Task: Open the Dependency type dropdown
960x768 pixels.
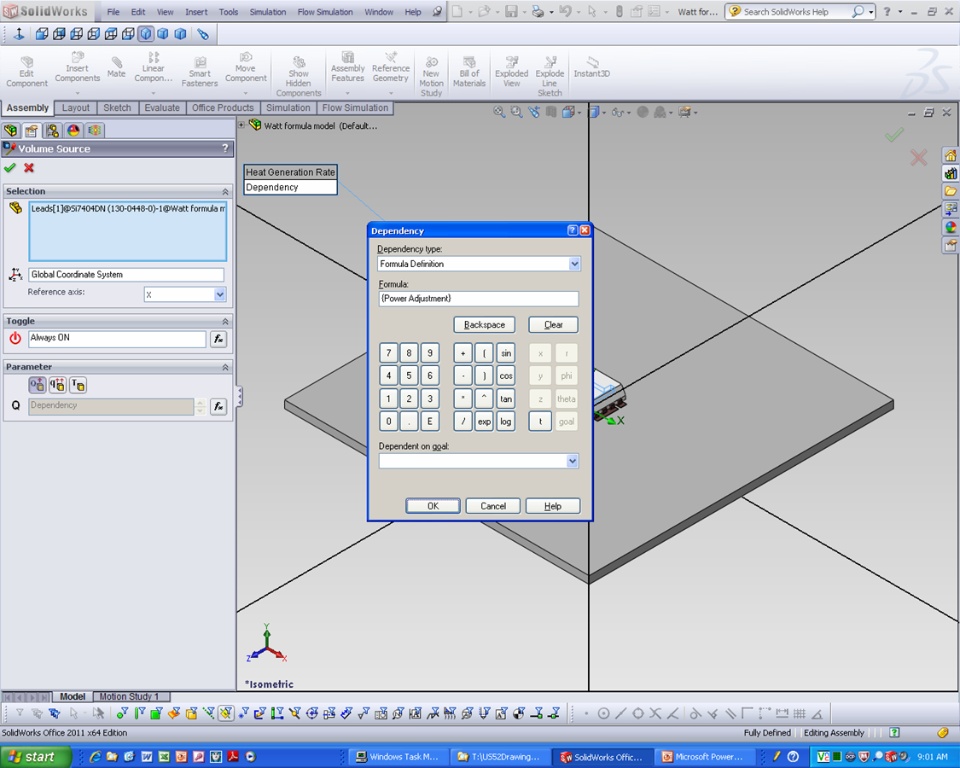Action: pos(574,264)
